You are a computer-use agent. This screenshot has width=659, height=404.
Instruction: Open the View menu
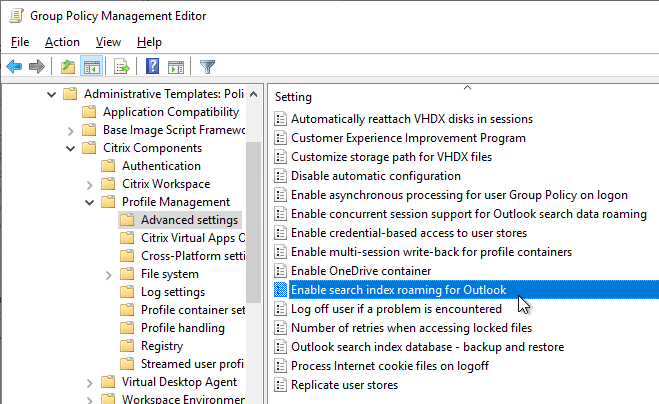click(108, 42)
